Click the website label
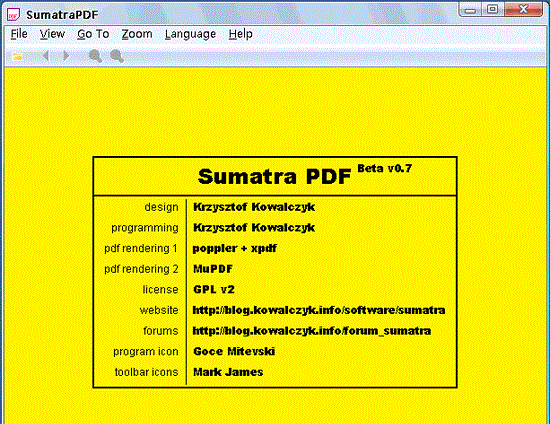This screenshot has width=550, height=424. pos(159,310)
